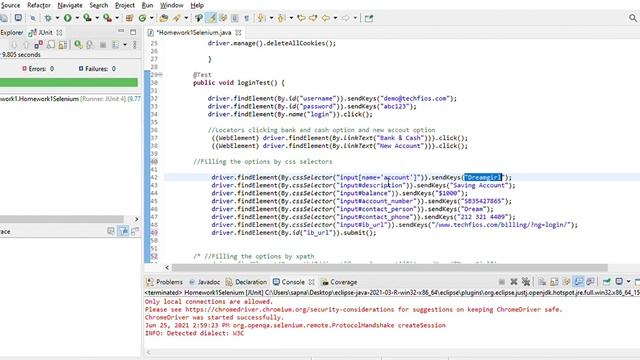Toggle Block Selection Mode
This screenshot has height=360, width=640.
(x=235, y=18)
